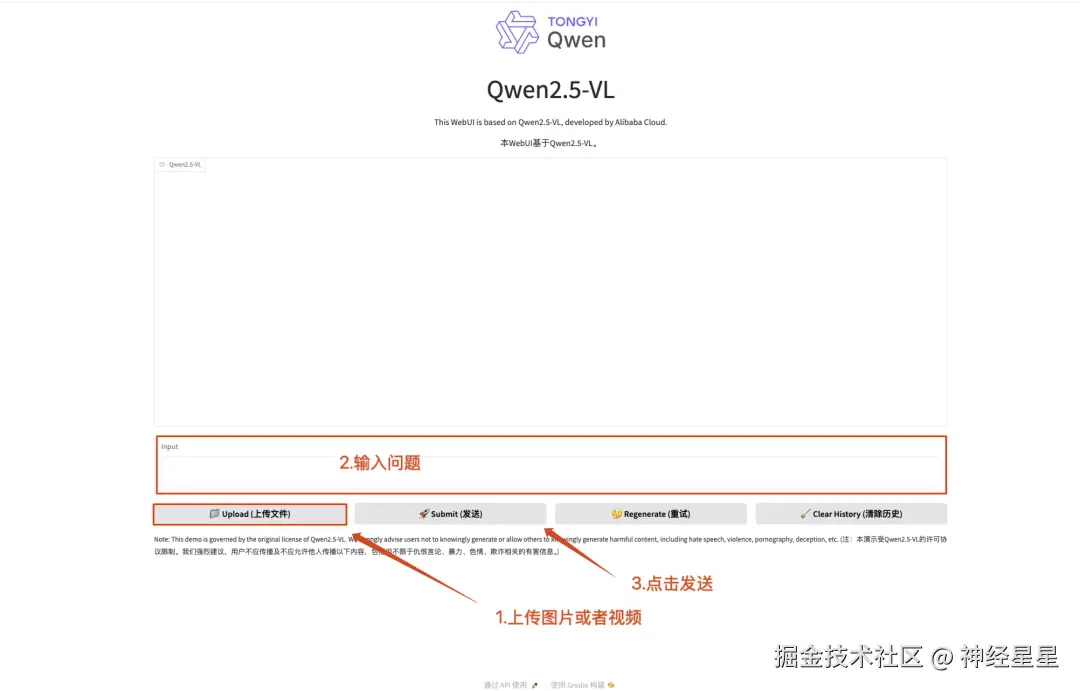The height and width of the screenshot is (691, 1080).
Task: Click the Tongyi Qwen logo
Action: click(x=551, y=32)
